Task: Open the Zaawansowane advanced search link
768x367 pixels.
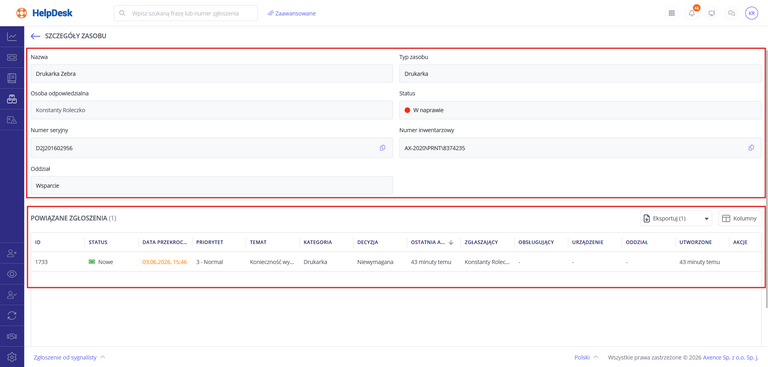Action: tap(291, 13)
